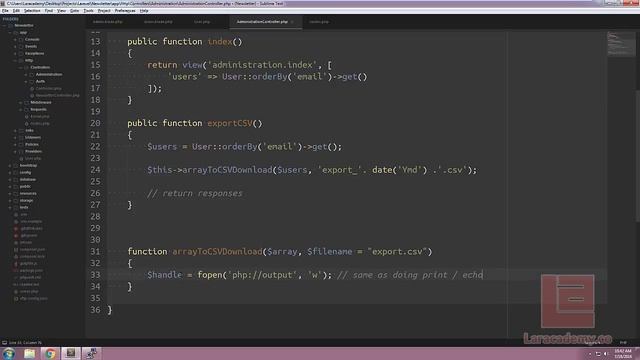640x360 pixels.
Task: Open the .env file in sidebar
Action: (24, 214)
